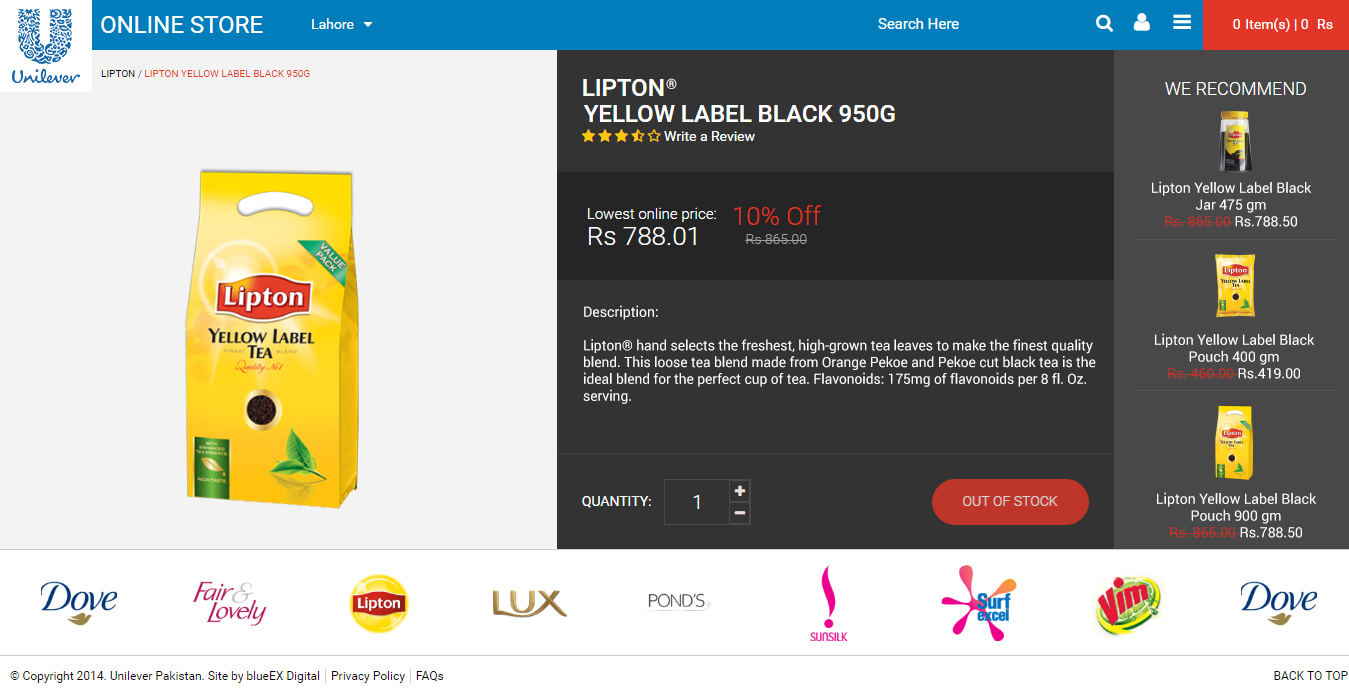Click the Search Here input field
The height and width of the screenshot is (695, 1349).
click(918, 24)
